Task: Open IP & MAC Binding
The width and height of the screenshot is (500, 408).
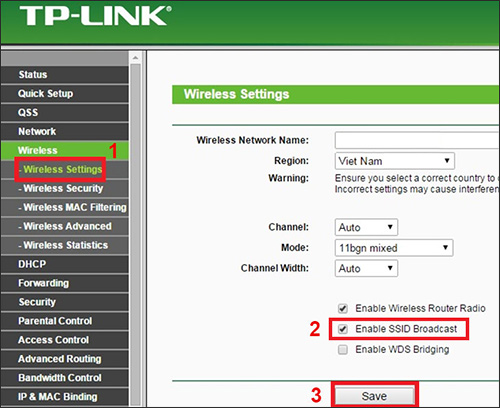Action: tap(64, 397)
